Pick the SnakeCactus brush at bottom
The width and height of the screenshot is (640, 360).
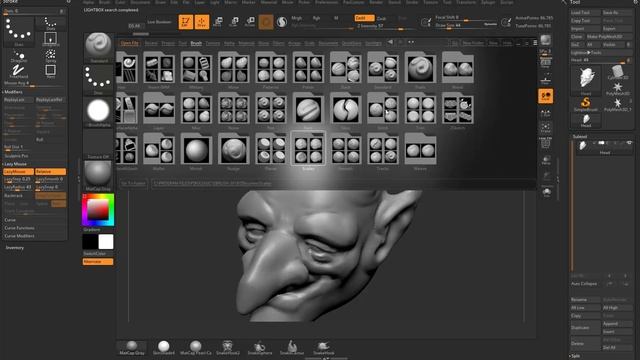click(291, 347)
